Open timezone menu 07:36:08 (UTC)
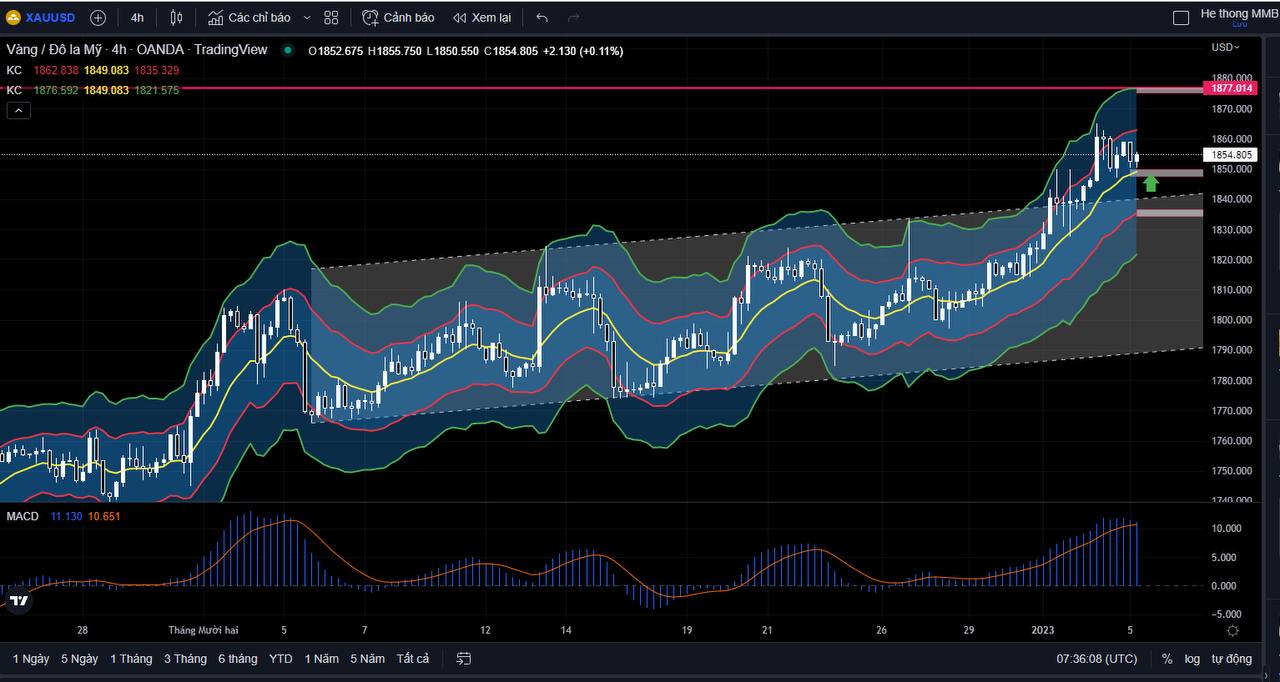Viewport: 1280px width, 682px height. click(x=1097, y=659)
